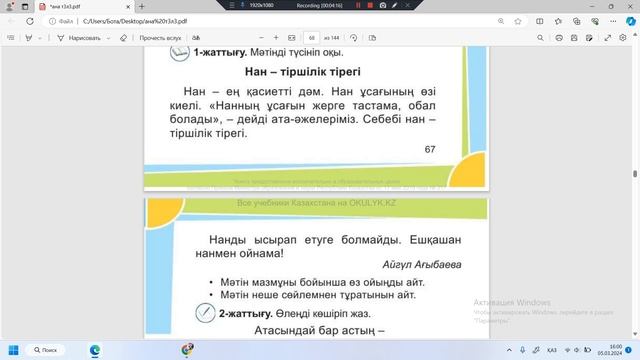This screenshot has width=640, height=360.
Task: Open Microsoft Edge from the taskbar
Action: pyautogui.click(x=95, y=350)
